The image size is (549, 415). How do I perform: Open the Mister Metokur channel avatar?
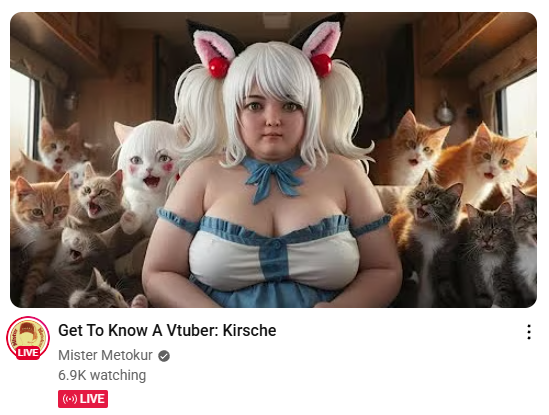(x=28, y=338)
